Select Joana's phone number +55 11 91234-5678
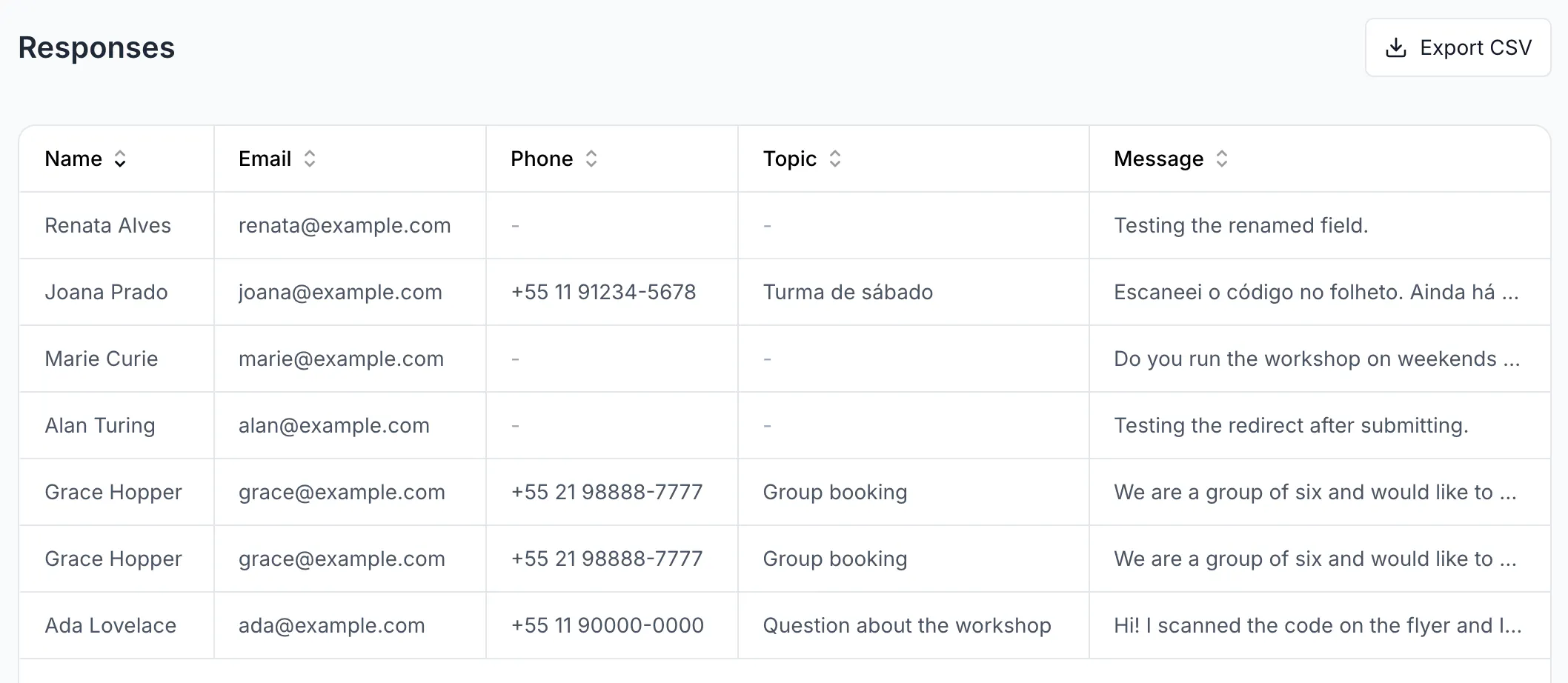 pyautogui.click(x=603, y=292)
